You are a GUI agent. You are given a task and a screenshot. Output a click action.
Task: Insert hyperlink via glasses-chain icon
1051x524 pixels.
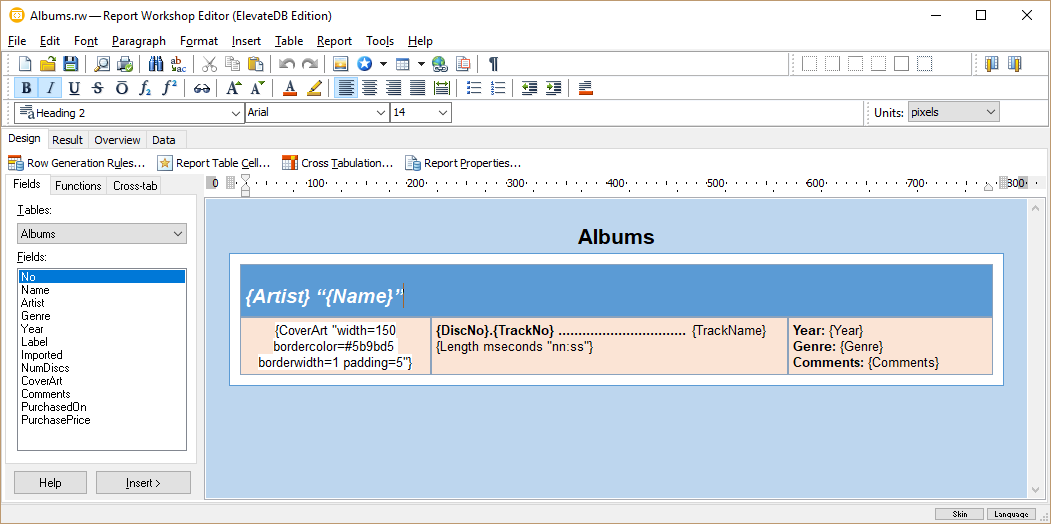(x=202, y=88)
